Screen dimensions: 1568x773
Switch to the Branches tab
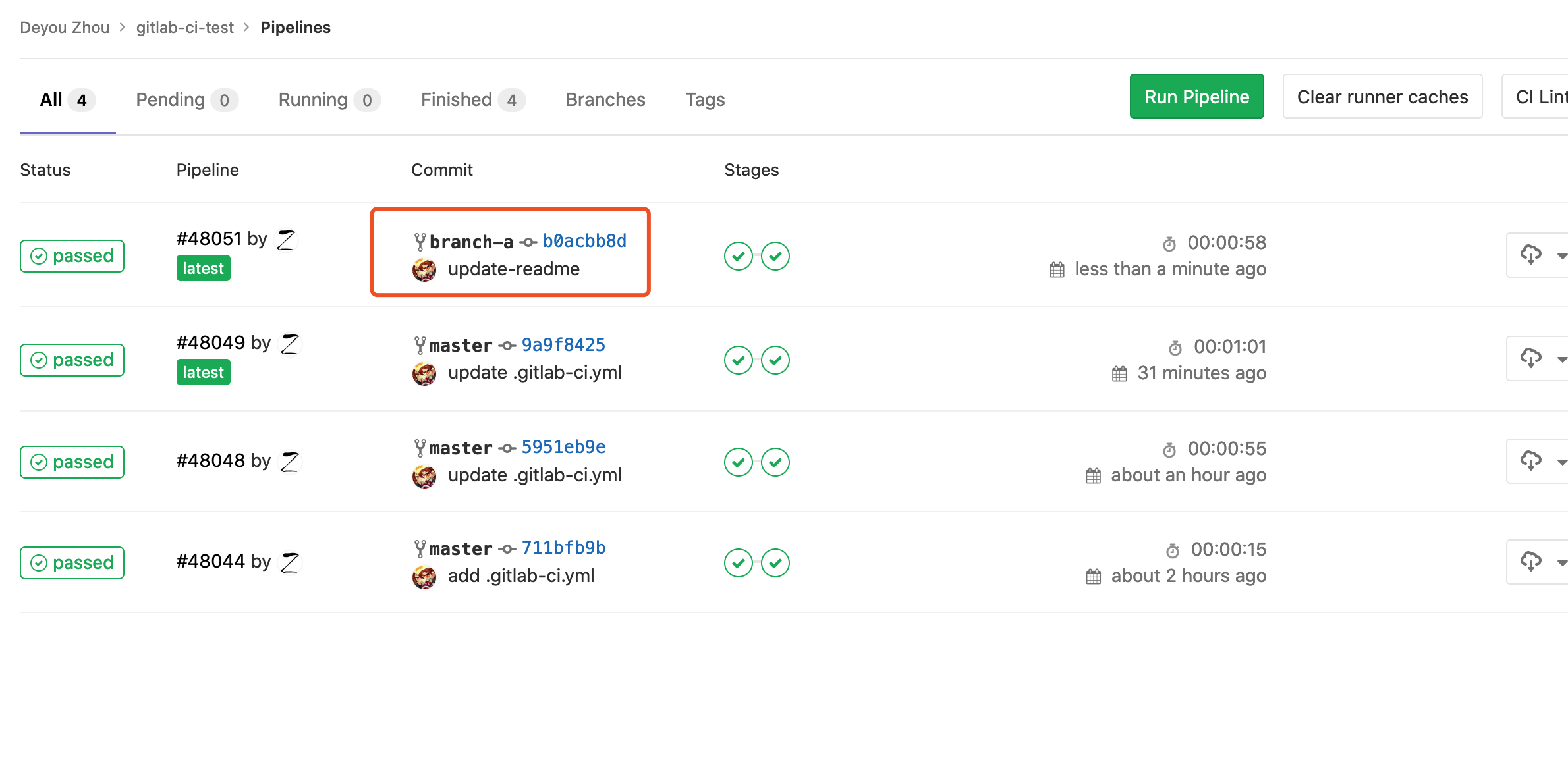605,100
